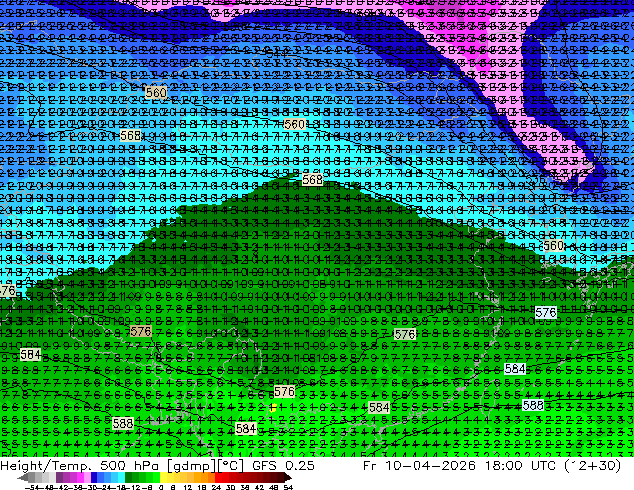The height and width of the screenshot is (490, 634).
Task: Click the '(12+30)' forecast run text
Action: (x=592, y=466)
